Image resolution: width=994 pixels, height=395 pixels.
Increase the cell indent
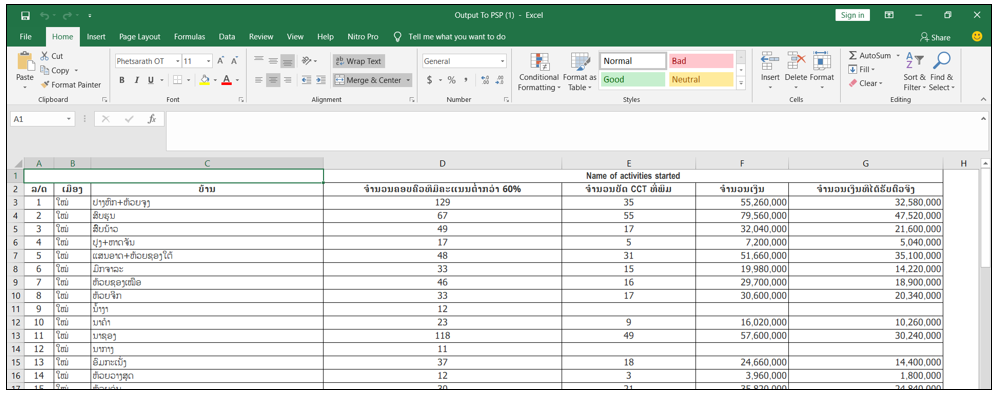(x=321, y=80)
